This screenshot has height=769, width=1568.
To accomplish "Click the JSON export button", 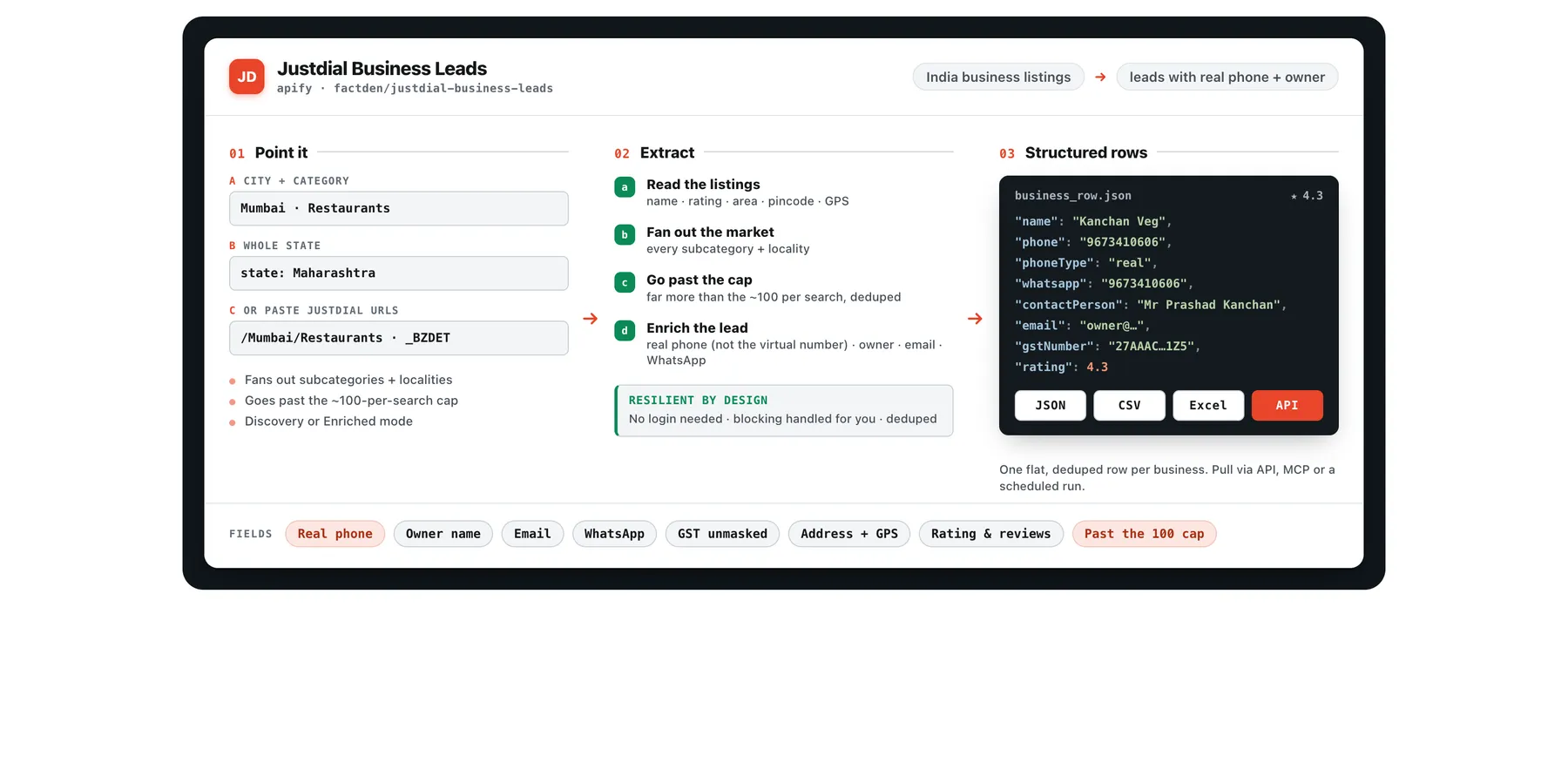I will (x=1051, y=406).
